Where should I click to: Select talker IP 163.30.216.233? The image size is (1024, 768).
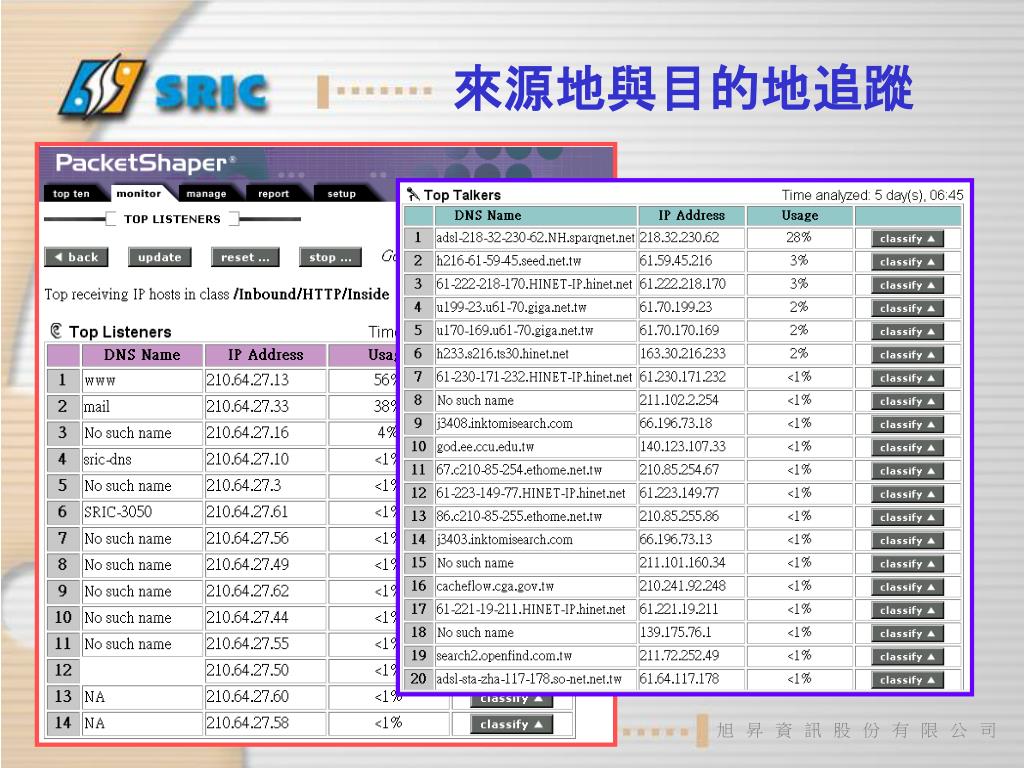(x=682, y=354)
